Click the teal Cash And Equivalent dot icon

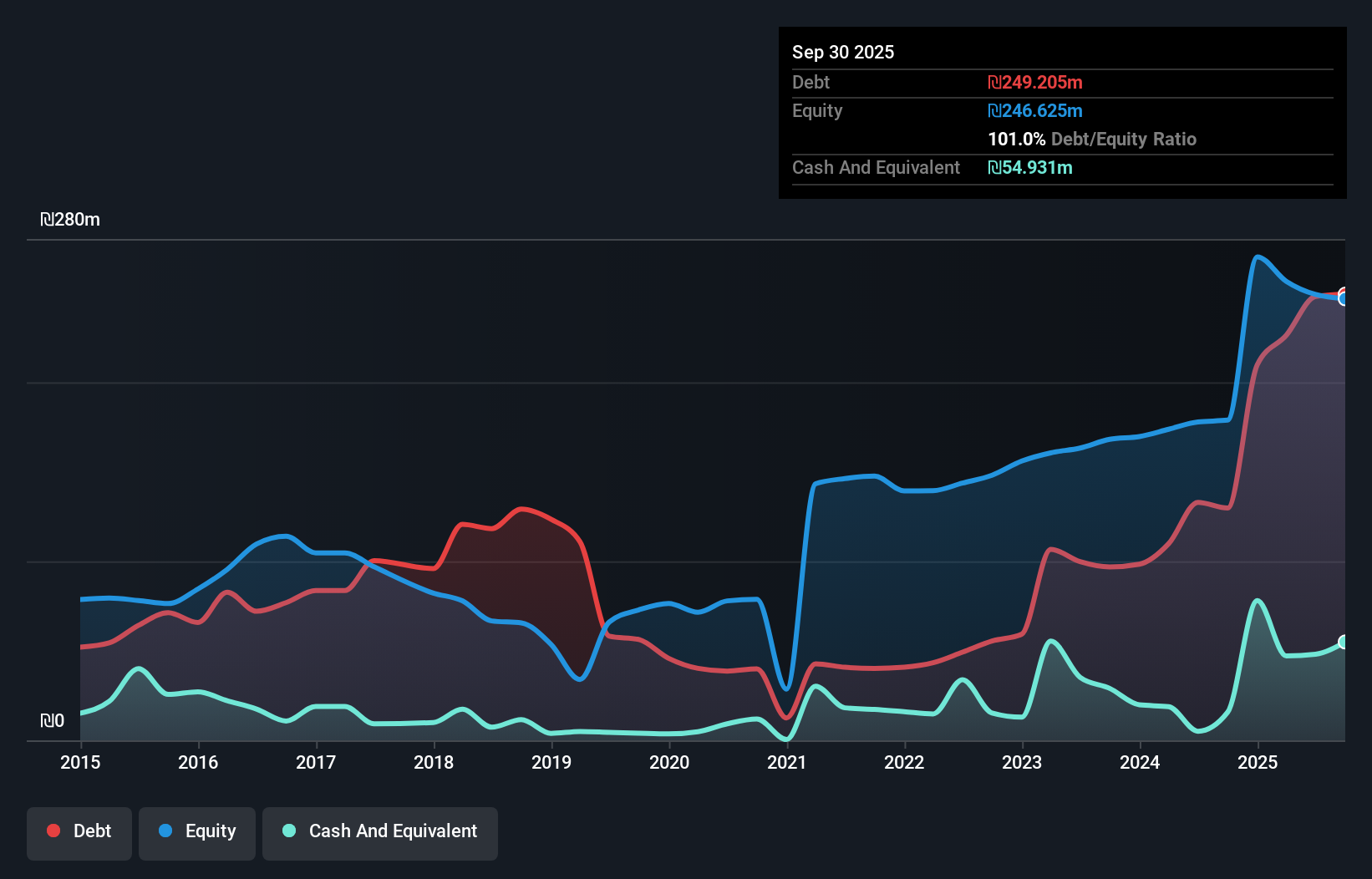coord(288,831)
